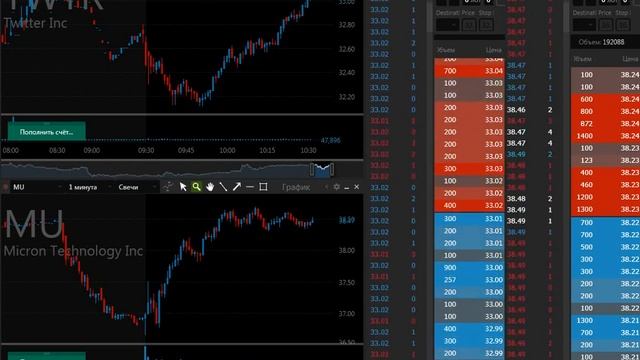
Task: Click the 38.46 trade with size 2
Action: (529, 110)
